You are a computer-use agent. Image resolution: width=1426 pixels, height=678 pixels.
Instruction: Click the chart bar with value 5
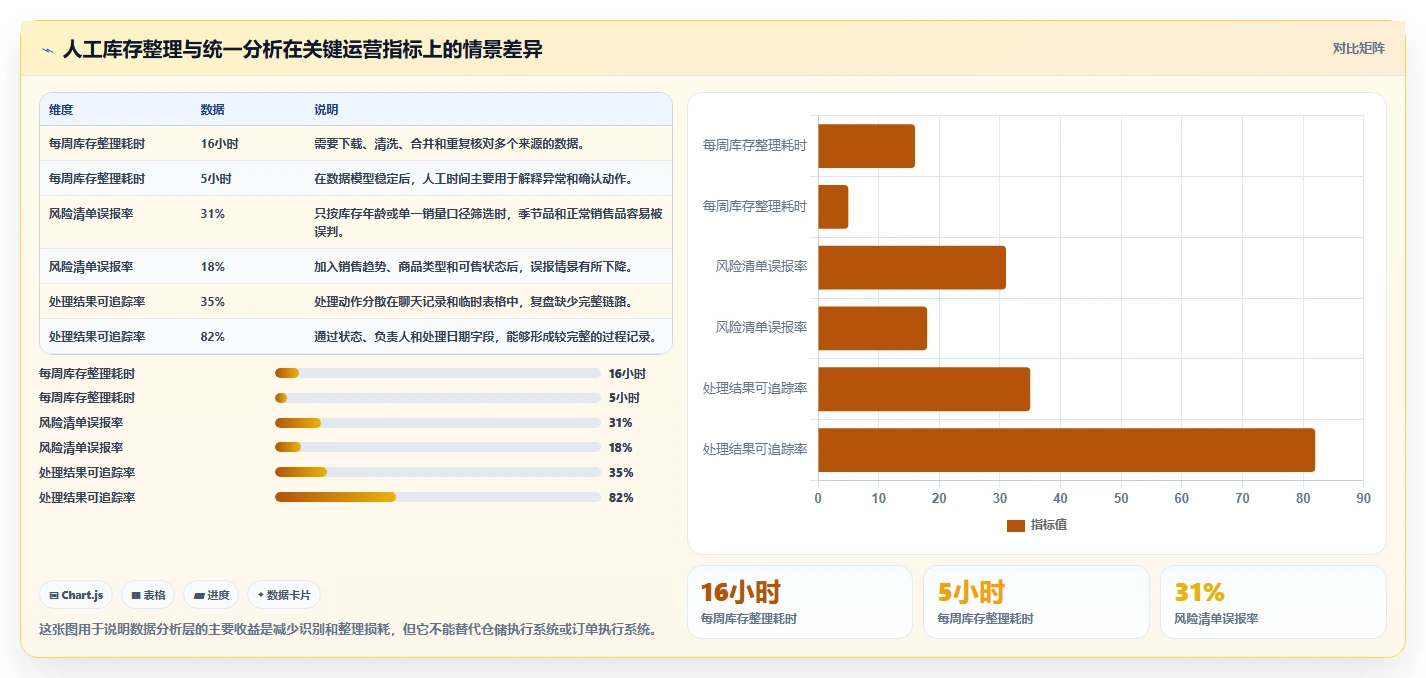click(833, 207)
